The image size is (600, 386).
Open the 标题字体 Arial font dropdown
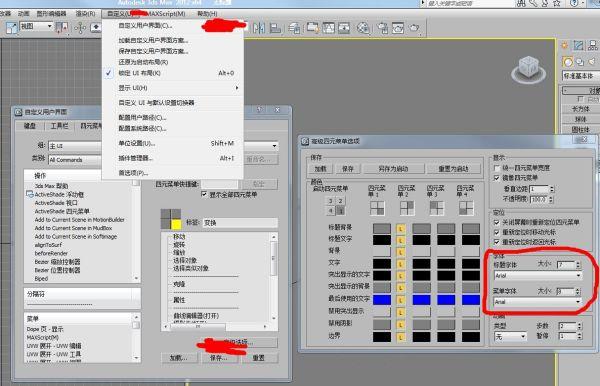point(538,275)
